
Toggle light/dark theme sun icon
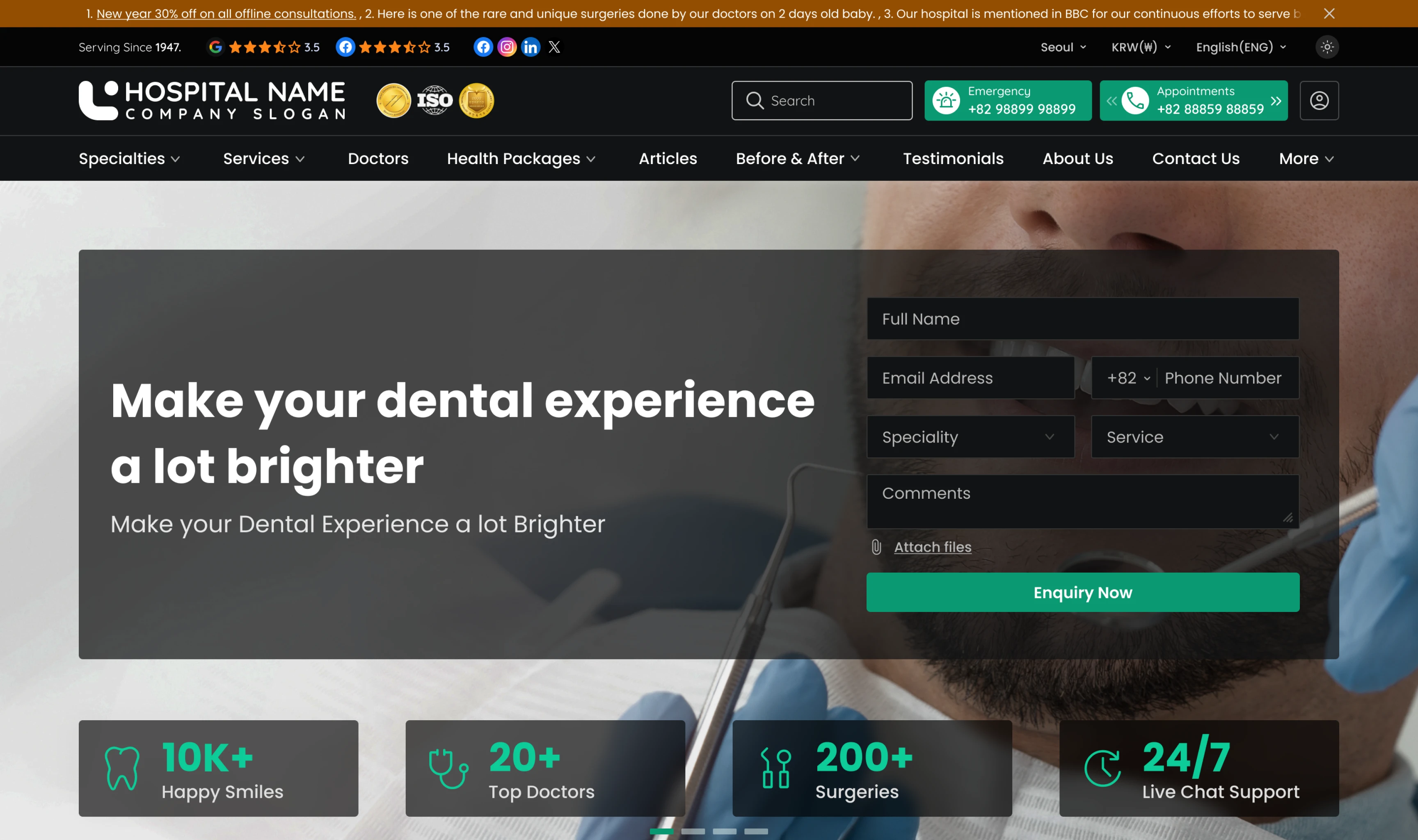1327,47
